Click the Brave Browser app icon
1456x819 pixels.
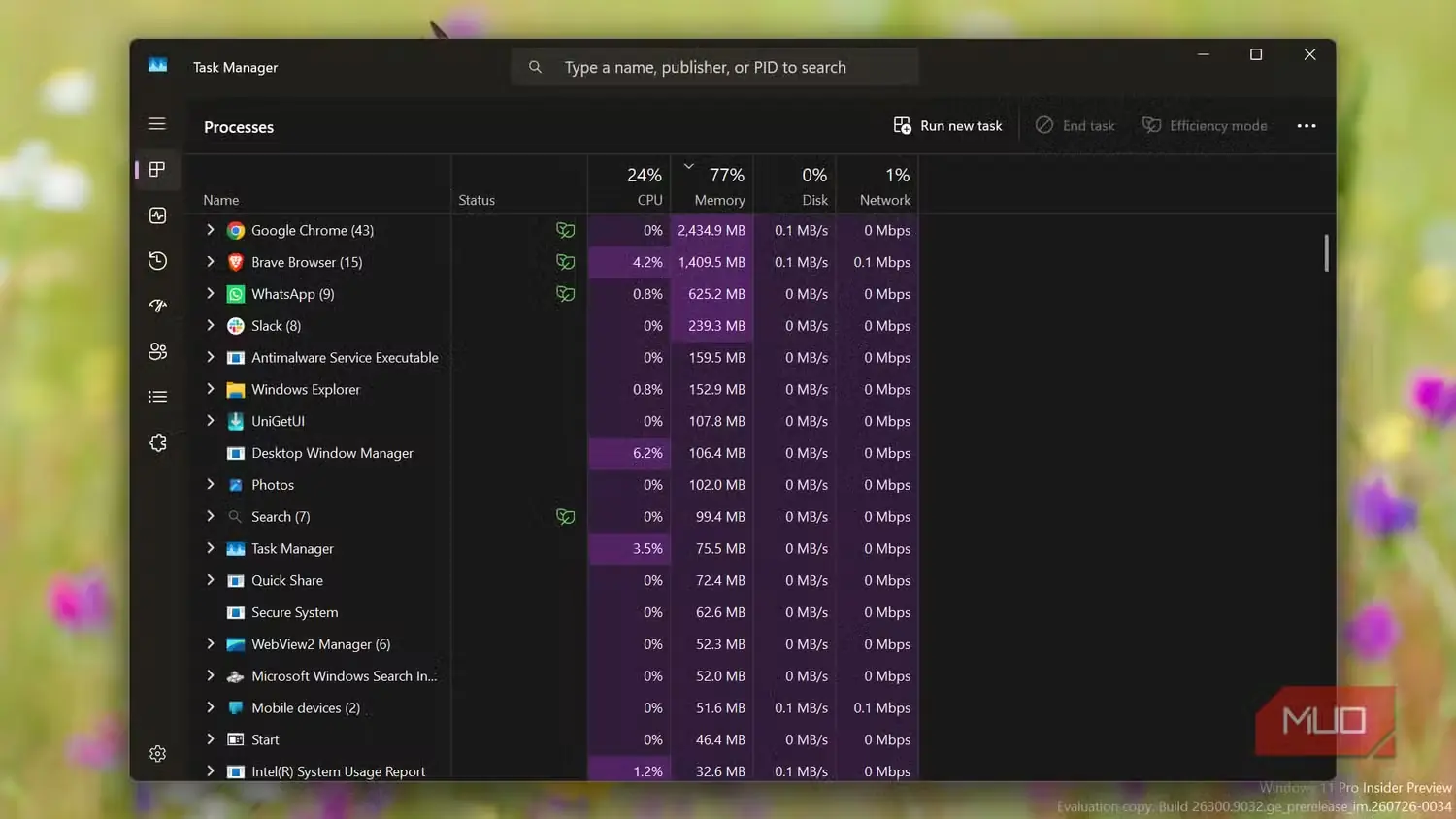[x=235, y=262]
